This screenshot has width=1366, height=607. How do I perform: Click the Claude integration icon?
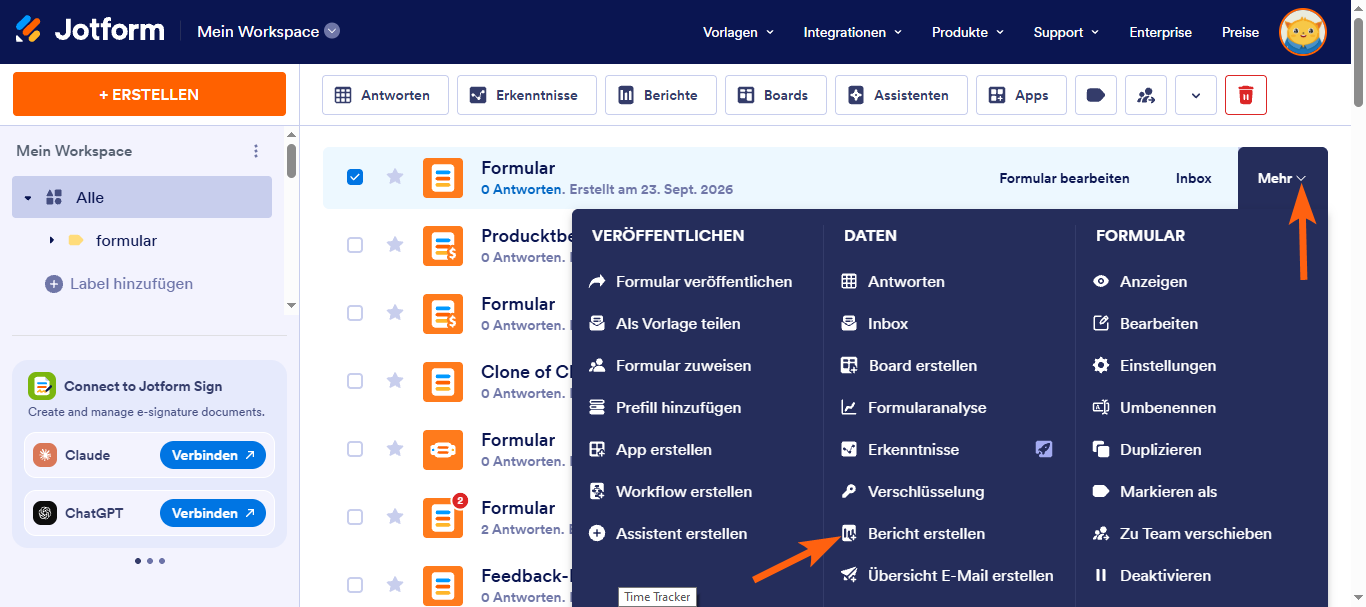45,455
